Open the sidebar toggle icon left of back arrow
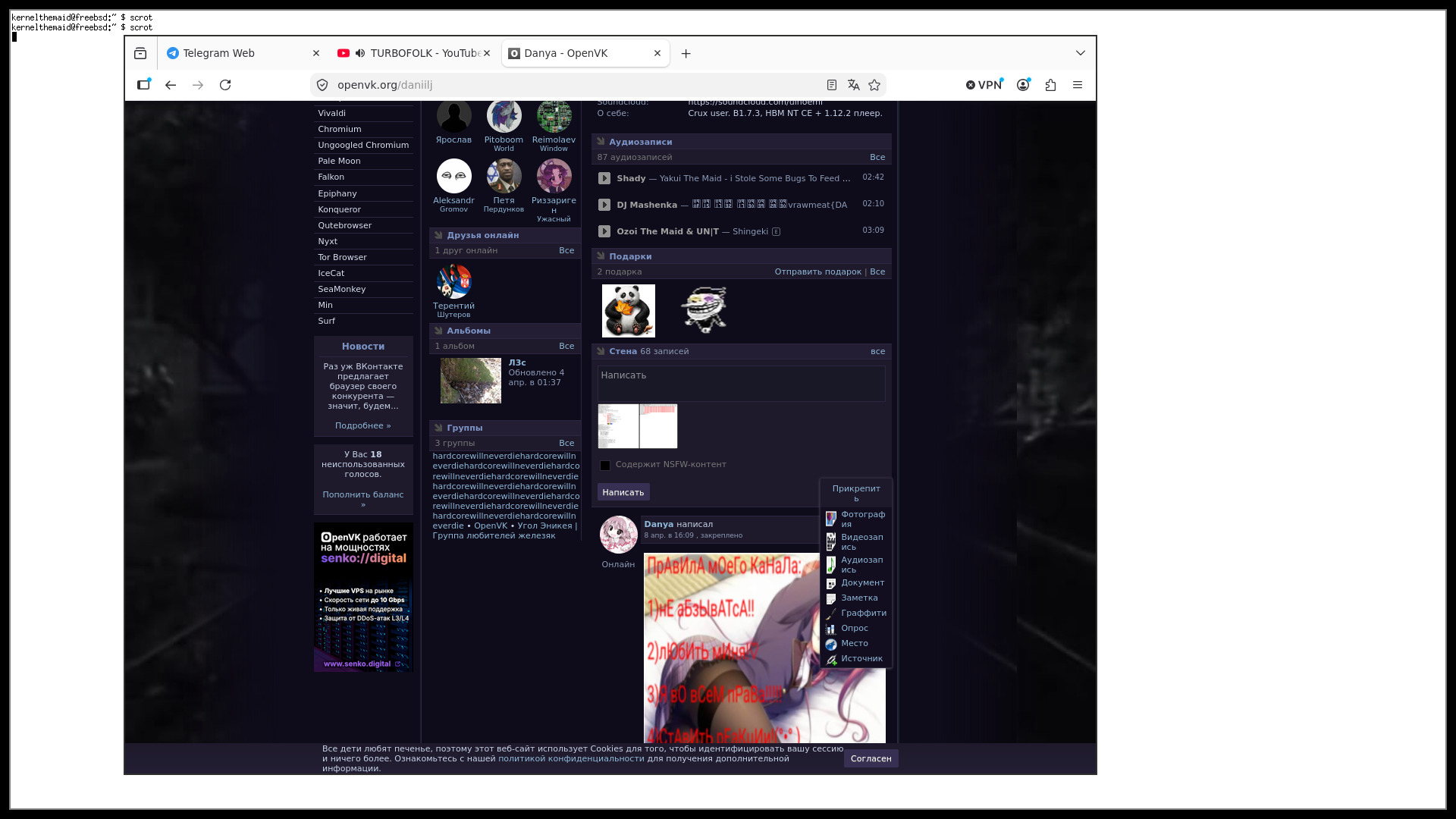The width and height of the screenshot is (1456, 819). pos(143,85)
